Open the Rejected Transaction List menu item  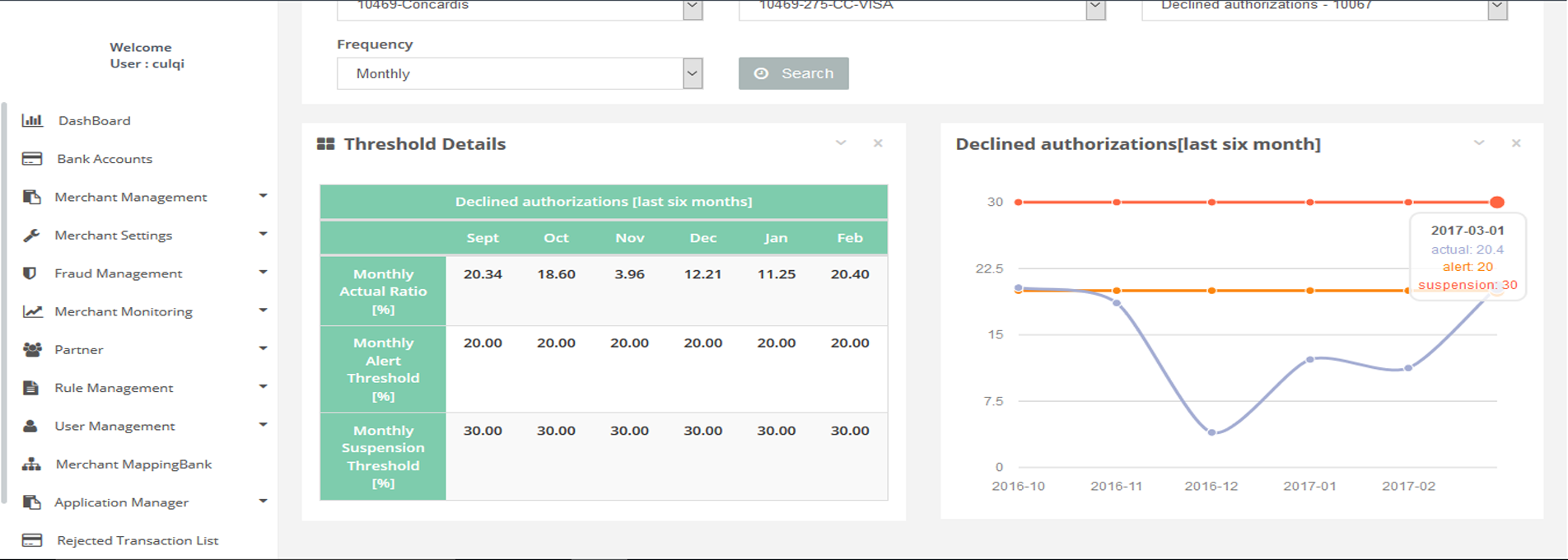tap(138, 540)
